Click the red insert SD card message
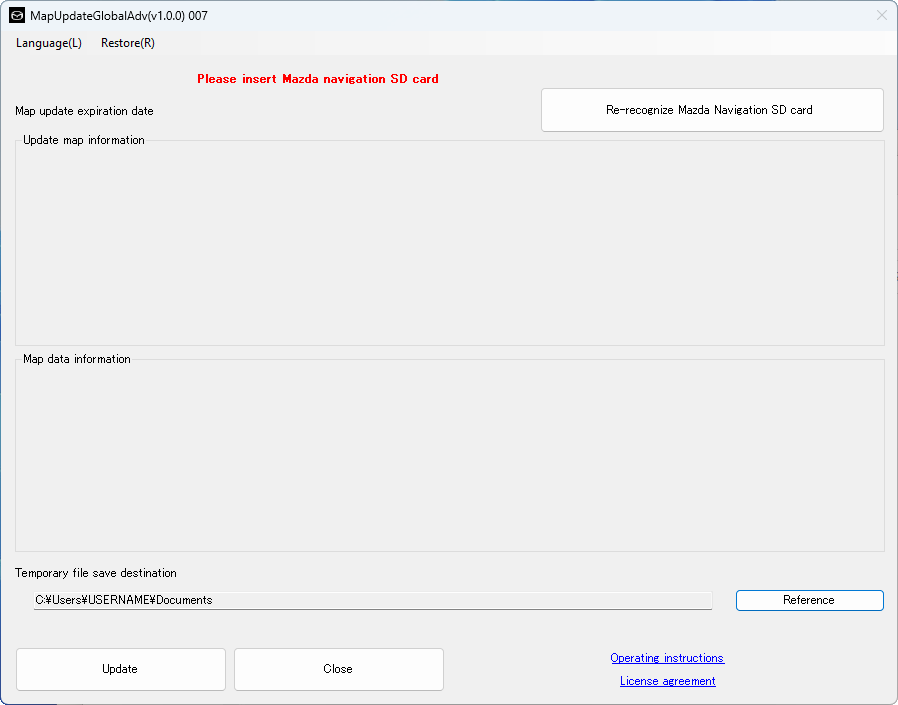 317,79
